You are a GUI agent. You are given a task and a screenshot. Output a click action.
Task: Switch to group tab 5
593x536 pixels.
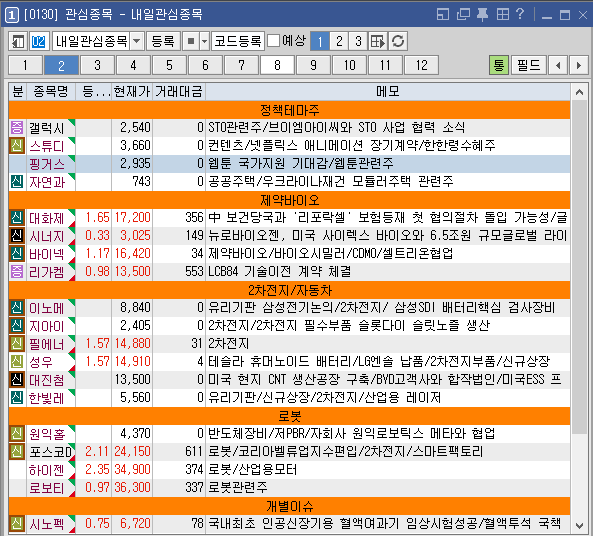(169, 65)
